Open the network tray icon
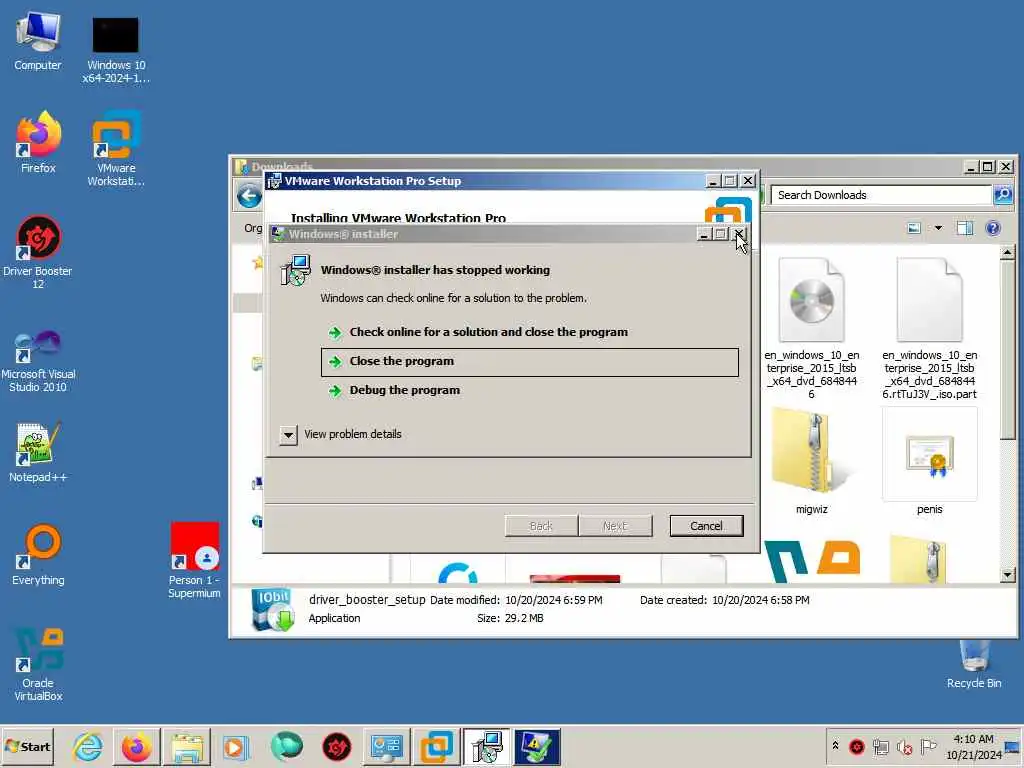Screen dimensions: 1024x768 click(880, 746)
